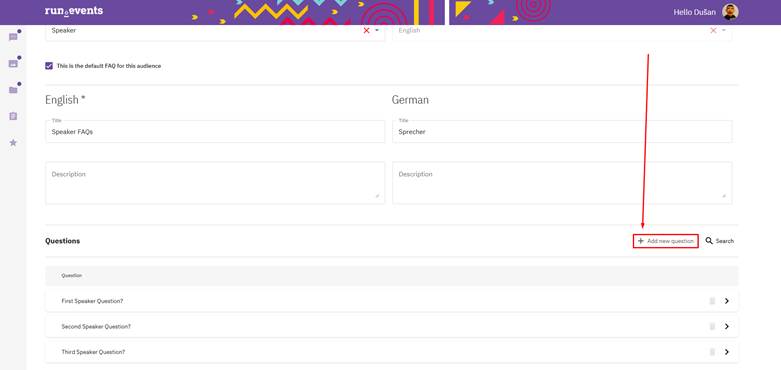Uncheck 'This is the default FAQ for this audience'
The image size is (781, 370).
point(49,66)
